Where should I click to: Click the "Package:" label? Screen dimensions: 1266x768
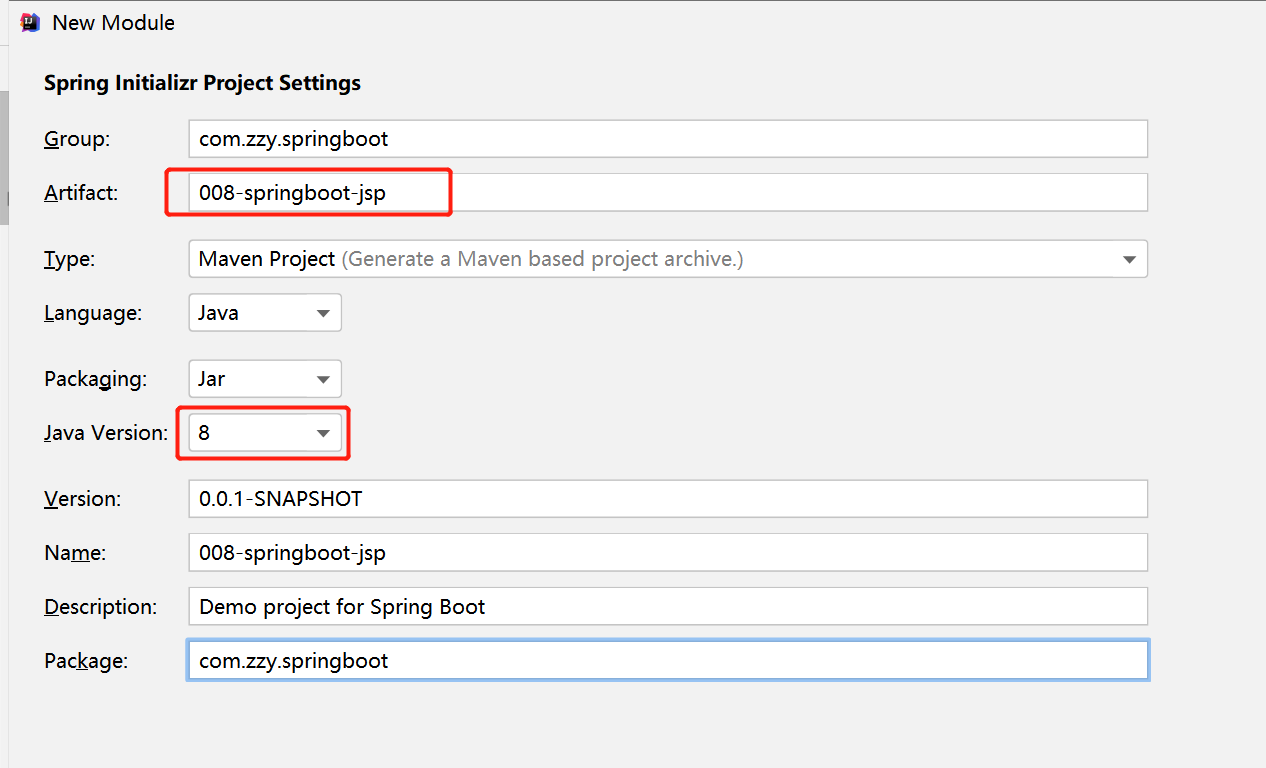coord(86,660)
